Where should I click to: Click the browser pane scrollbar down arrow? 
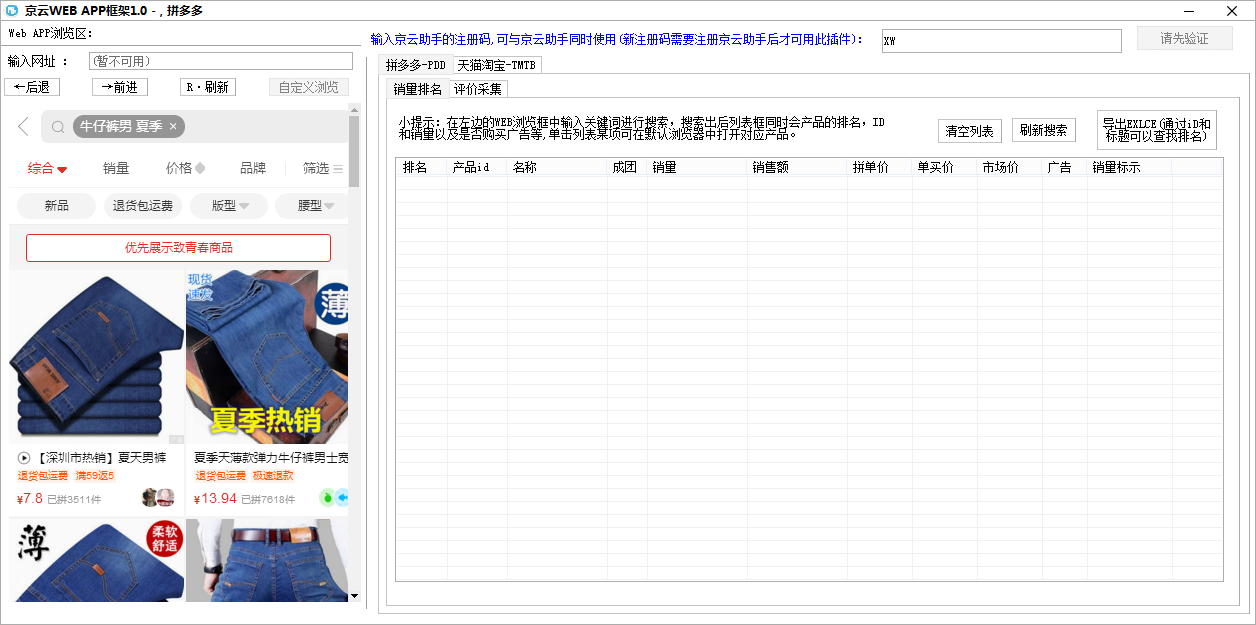coord(354,596)
